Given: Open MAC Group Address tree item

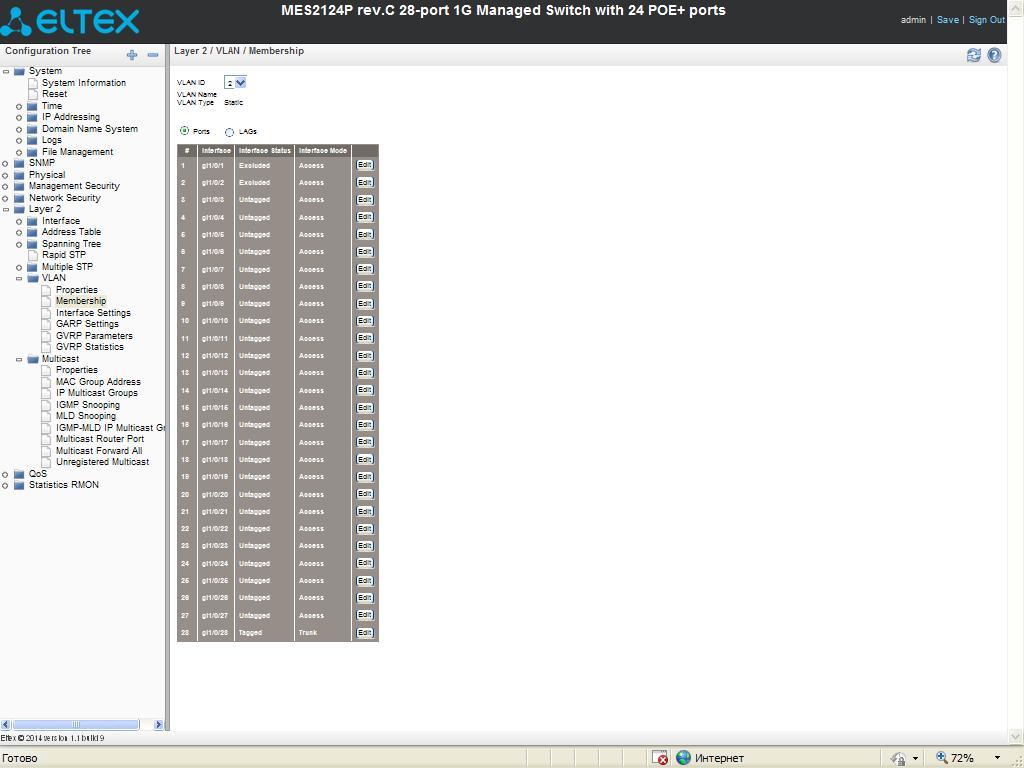Looking at the screenshot, I should pyautogui.click(x=98, y=382).
